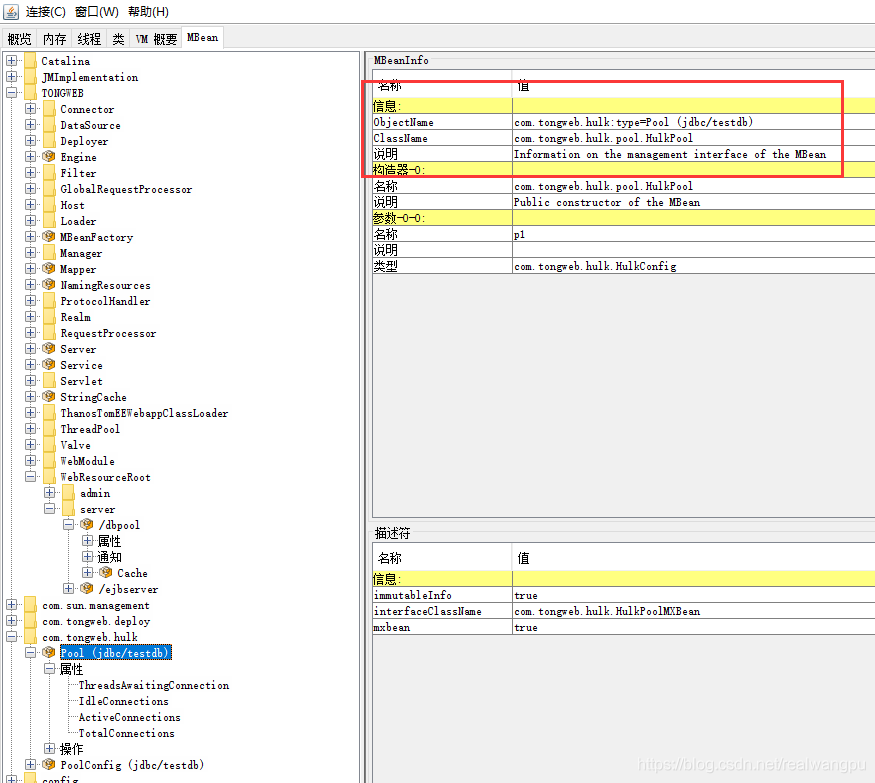Image resolution: width=875 pixels, height=783 pixels.
Task: Click the ThreadPool MBean icon
Action: point(49,429)
